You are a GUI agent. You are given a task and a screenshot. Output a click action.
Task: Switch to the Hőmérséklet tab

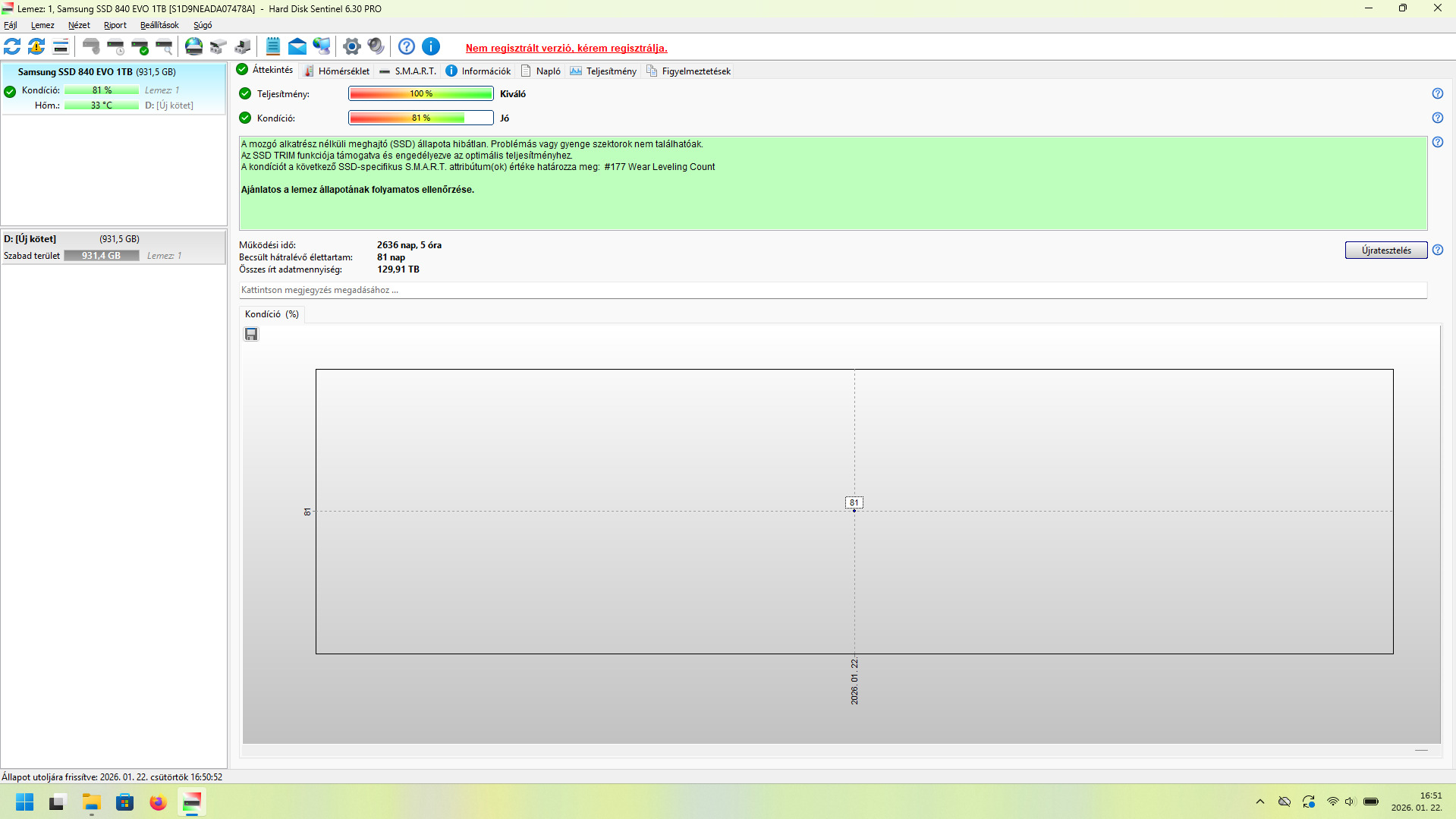point(337,71)
